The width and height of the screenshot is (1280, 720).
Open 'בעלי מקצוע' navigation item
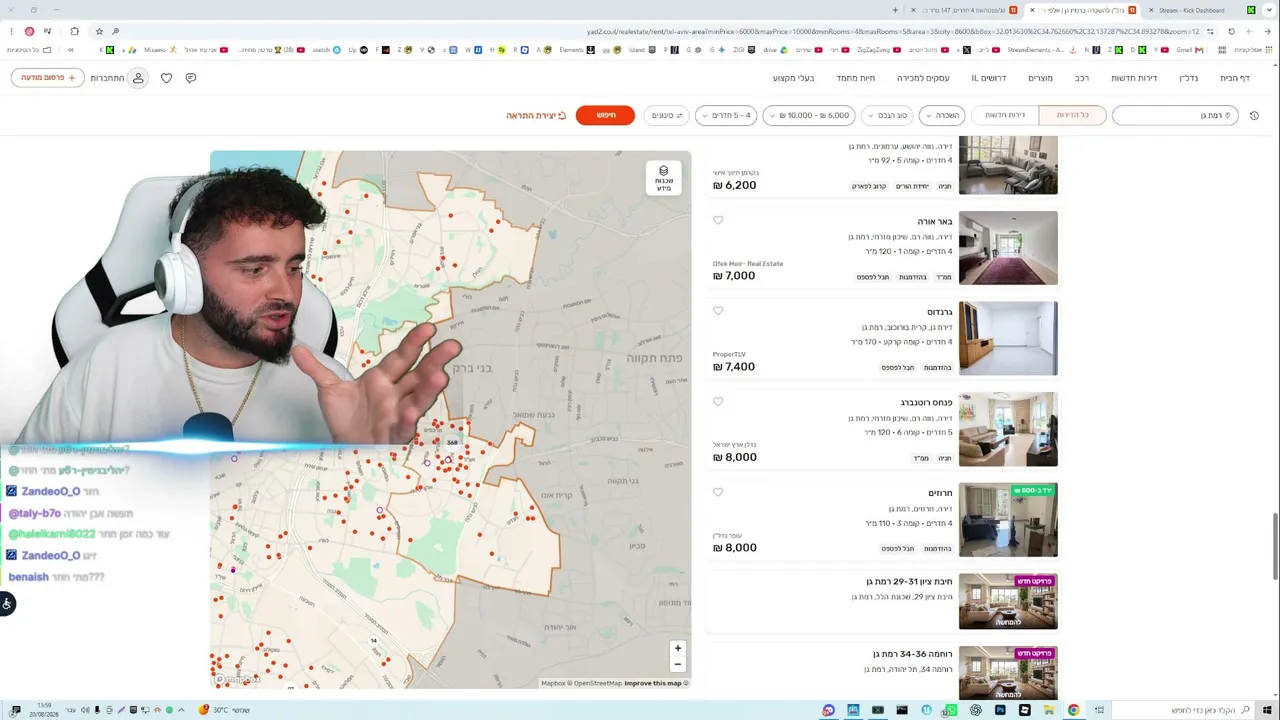793,78
